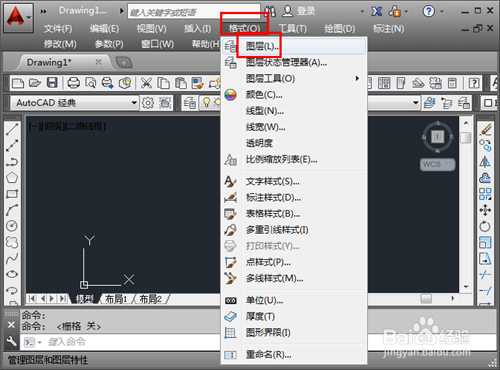Select the Erase tool in Modify toolbar
The height and width of the screenshot is (370, 500).
[x=486, y=129]
